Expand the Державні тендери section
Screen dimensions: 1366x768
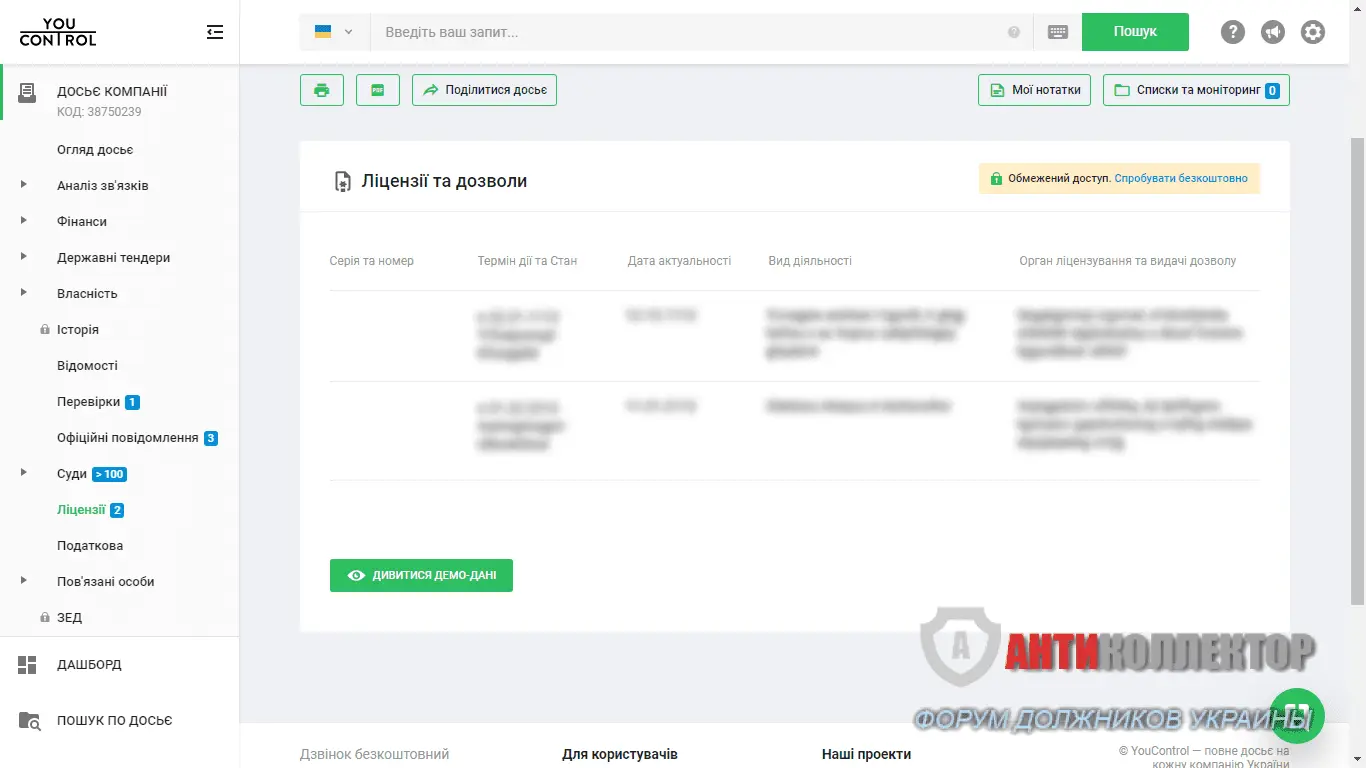coord(24,257)
